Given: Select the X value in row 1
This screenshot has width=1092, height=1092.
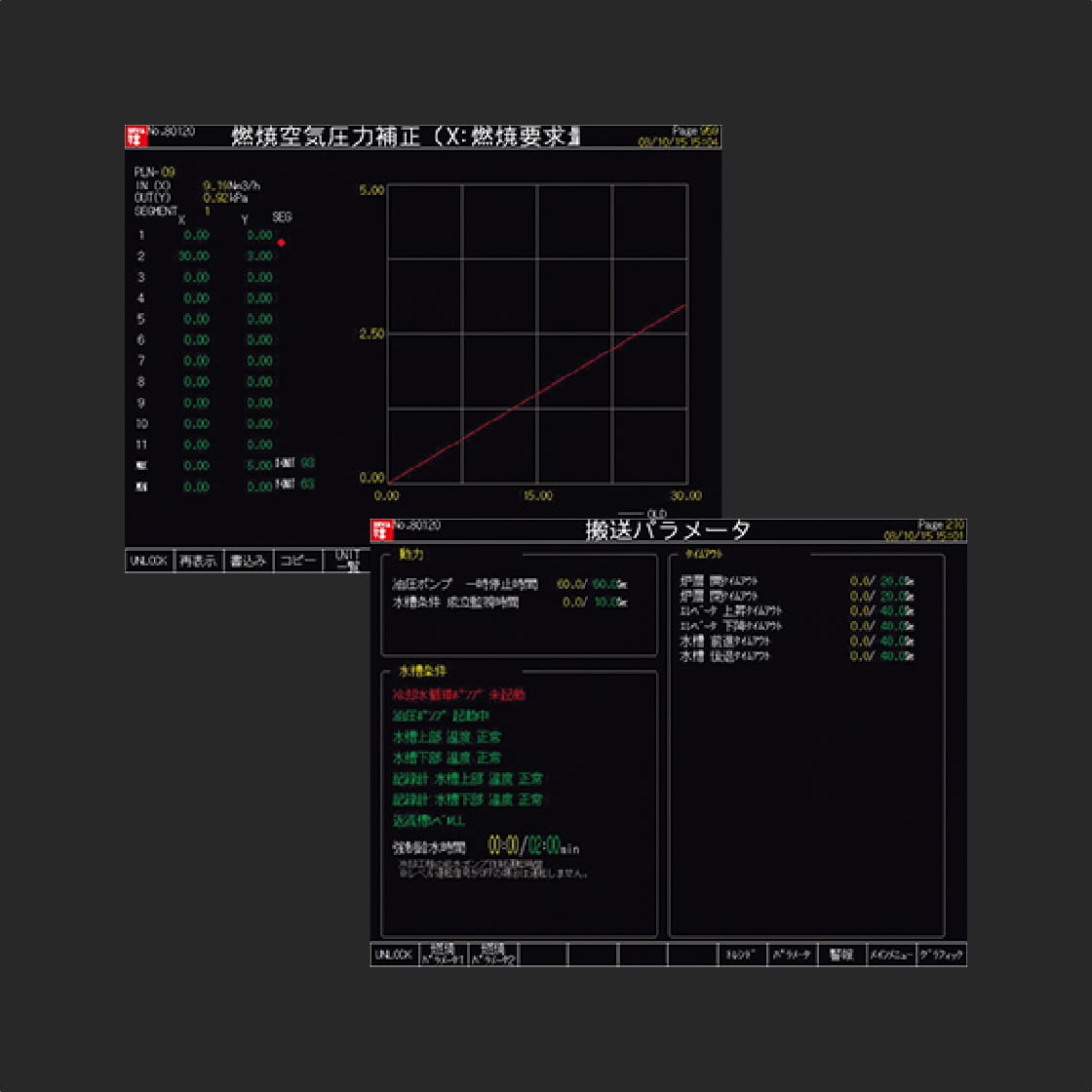Looking at the screenshot, I should (196, 235).
